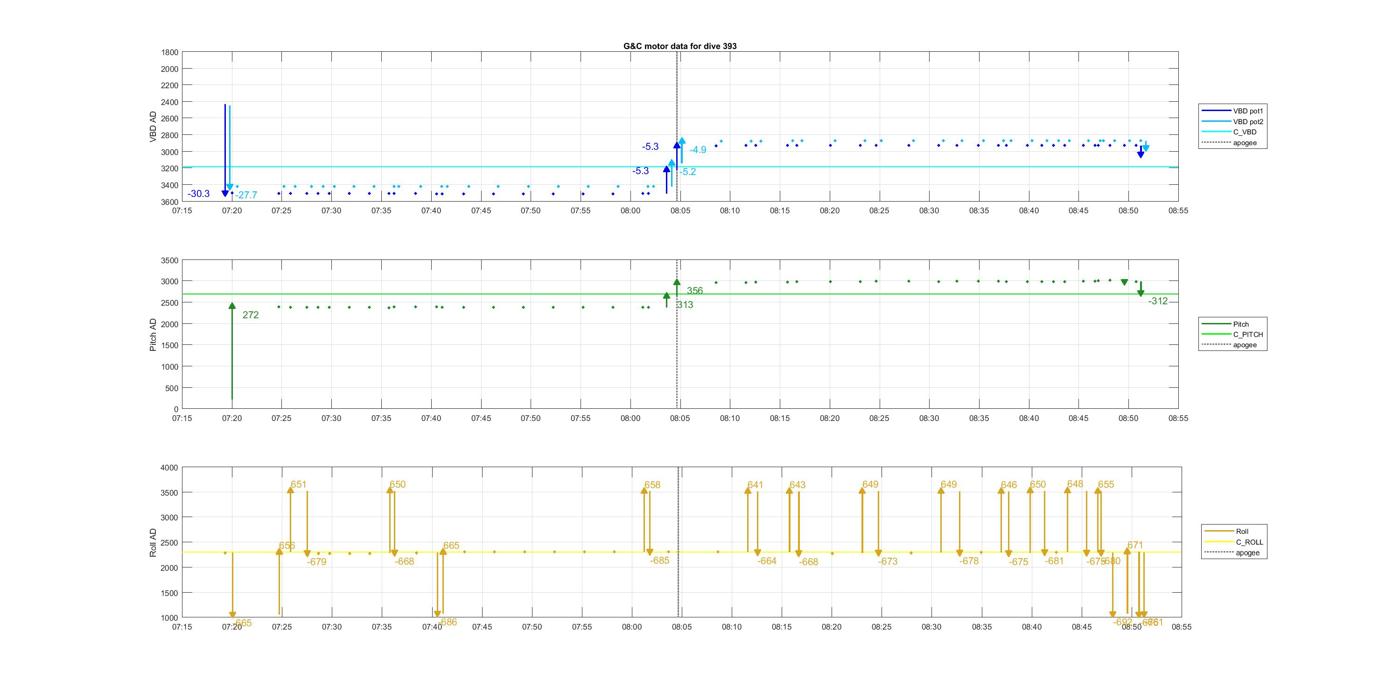The width and height of the screenshot is (1400, 693).
Task: Click the "-681" roll annotation
Action: click(1055, 561)
